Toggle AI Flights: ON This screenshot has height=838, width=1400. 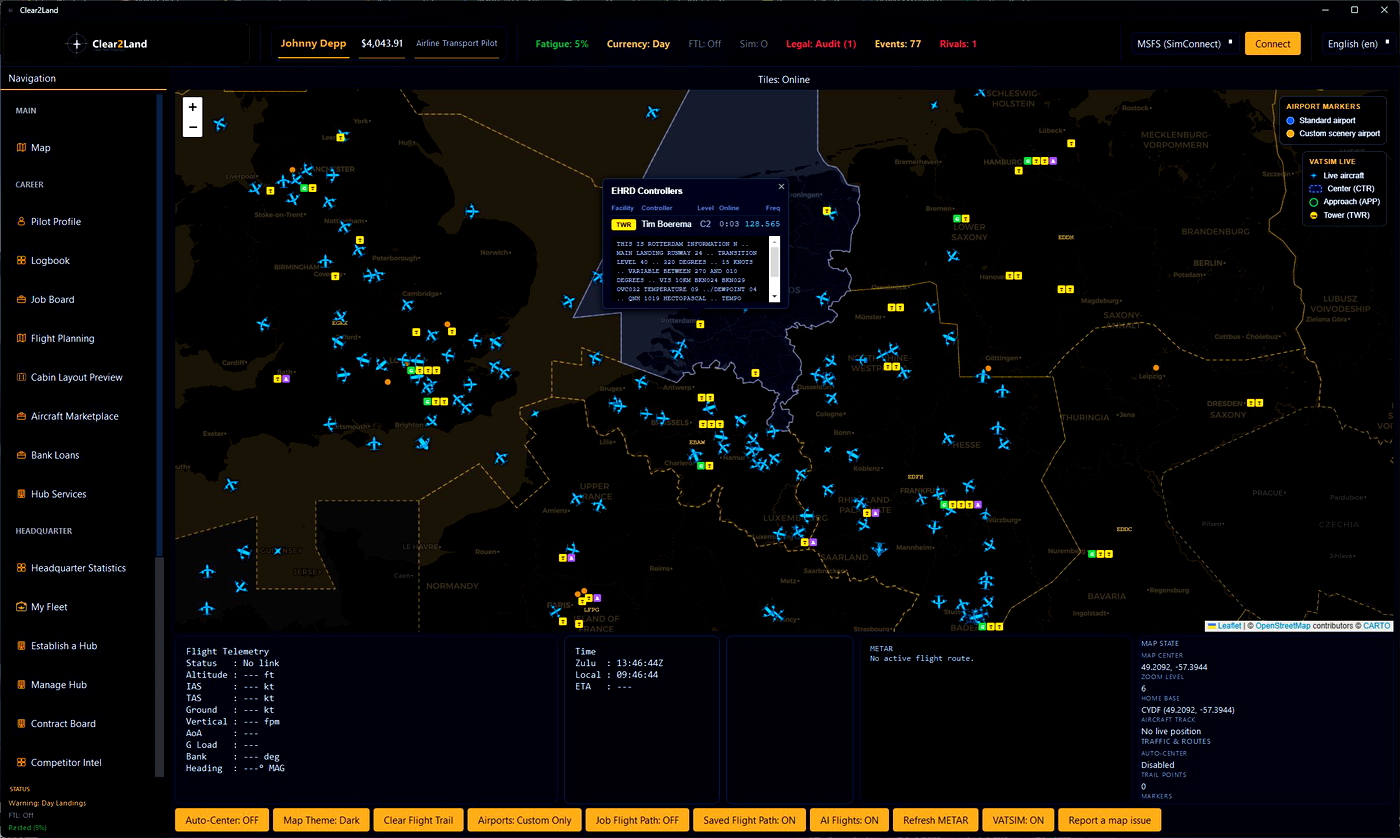[849, 820]
